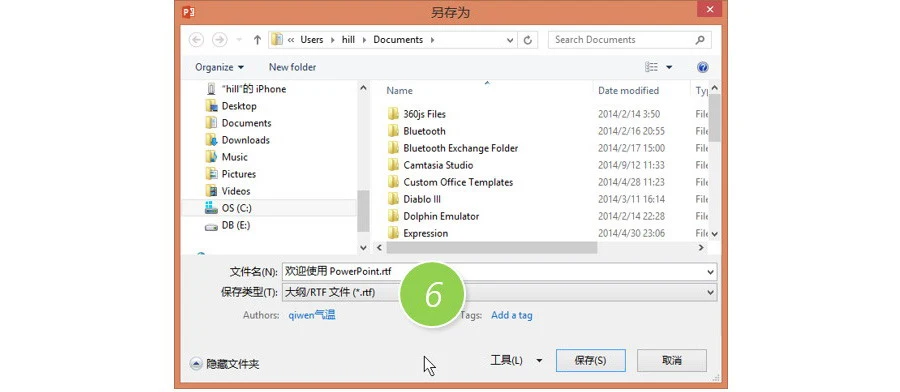Refresh the Documents folder listing
The image size is (900, 392).
point(527,40)
